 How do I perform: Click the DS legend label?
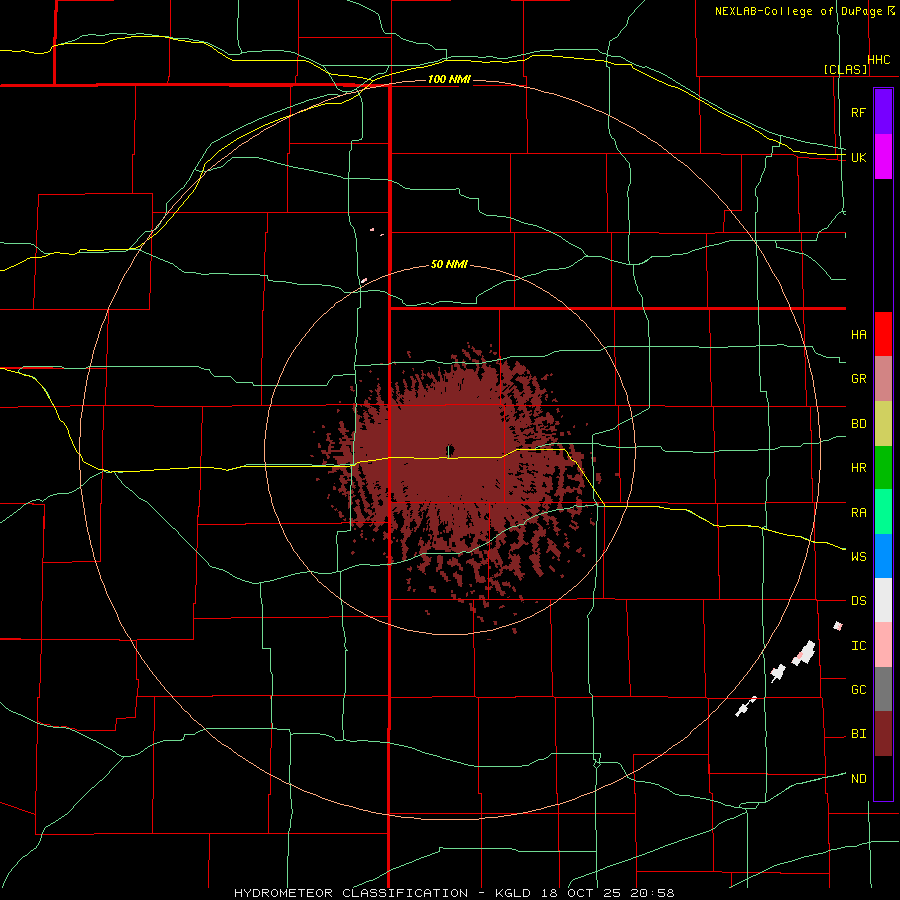point(858,601)
